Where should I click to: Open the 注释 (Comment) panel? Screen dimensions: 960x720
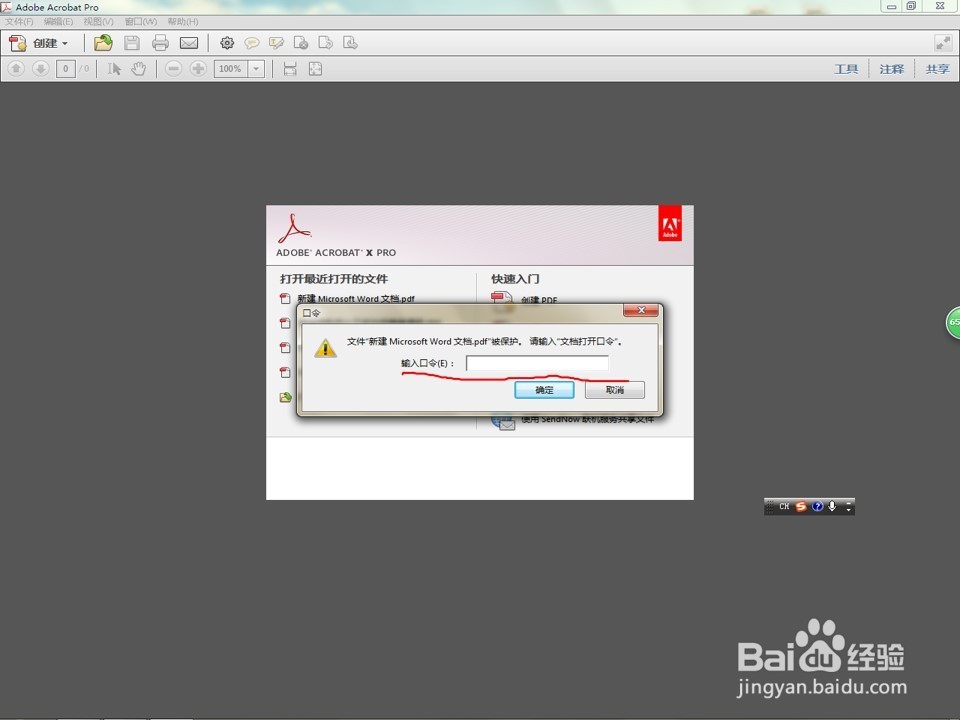pyautogui.click(x=891, y=69)
